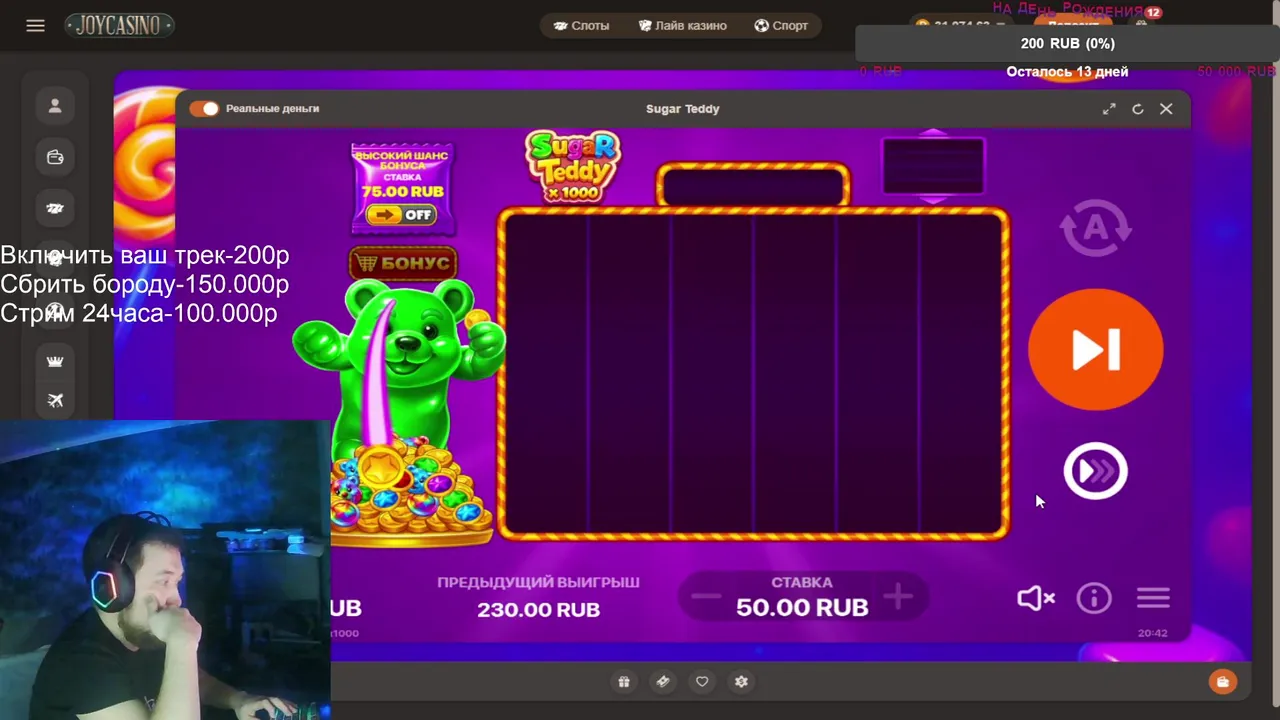This screenshot has height=720, width=1280.
Task: Click the previous win 230.00 RUB value
Action: tap(538, 609)
